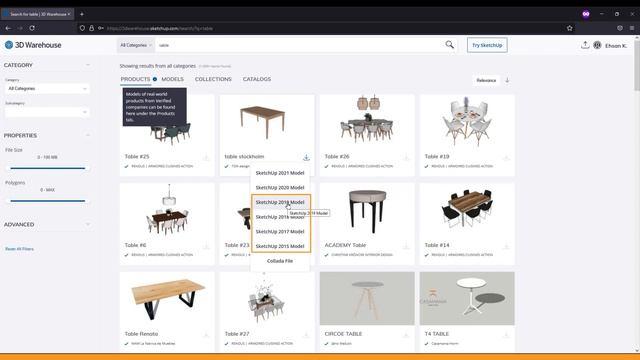This screenshot has width=640, height=360.
Task: Click the site lock icon in address bar
Action: (x=91, y=28)
